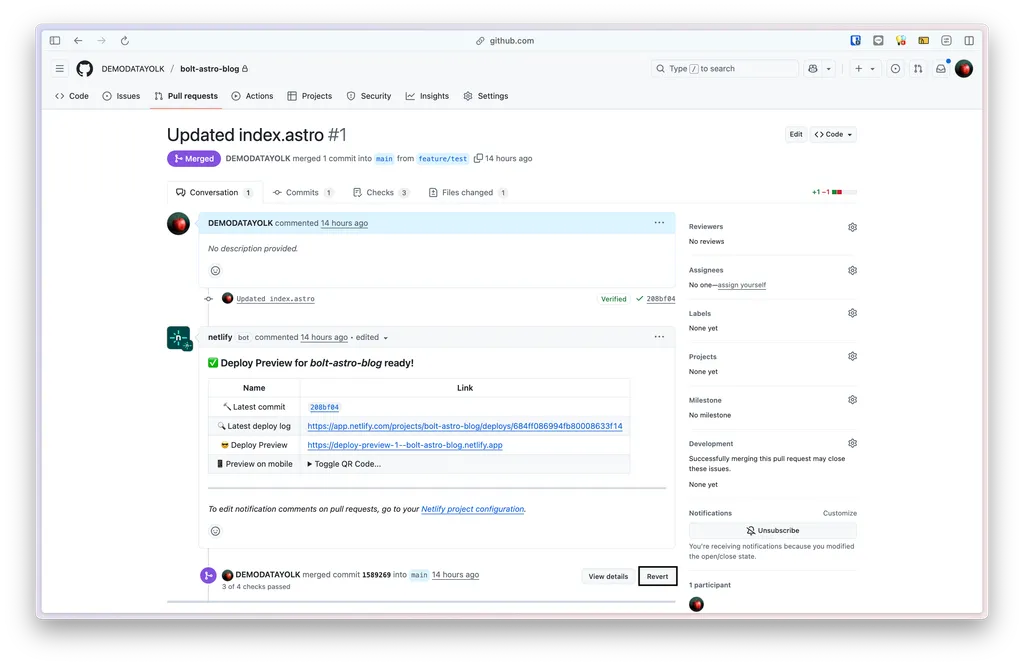This screenshot has width=1024, height=666.
Task: Click the main branch label
Action: (x=384, y=159)
